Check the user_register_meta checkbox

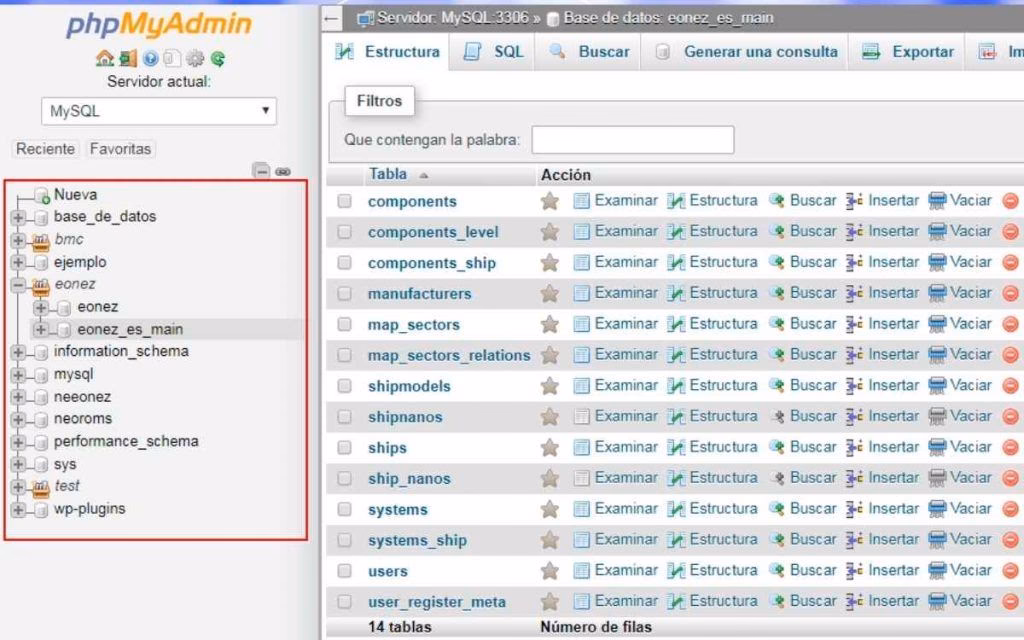coord(344,601)
